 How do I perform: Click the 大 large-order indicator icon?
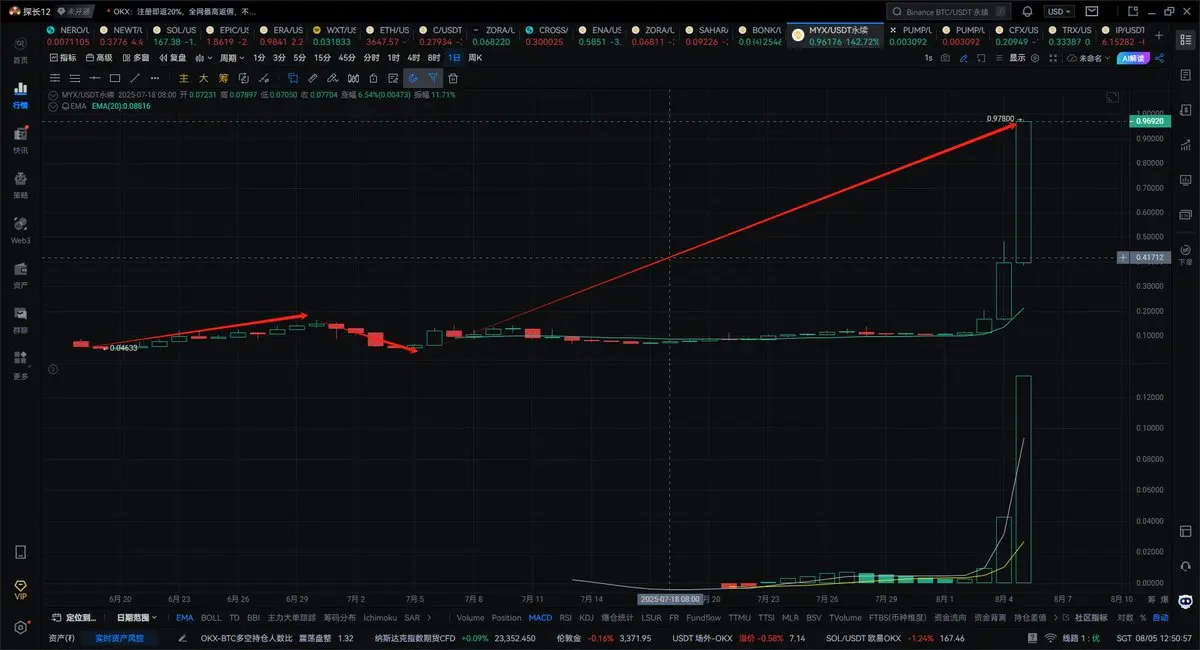tap(203, 78)
